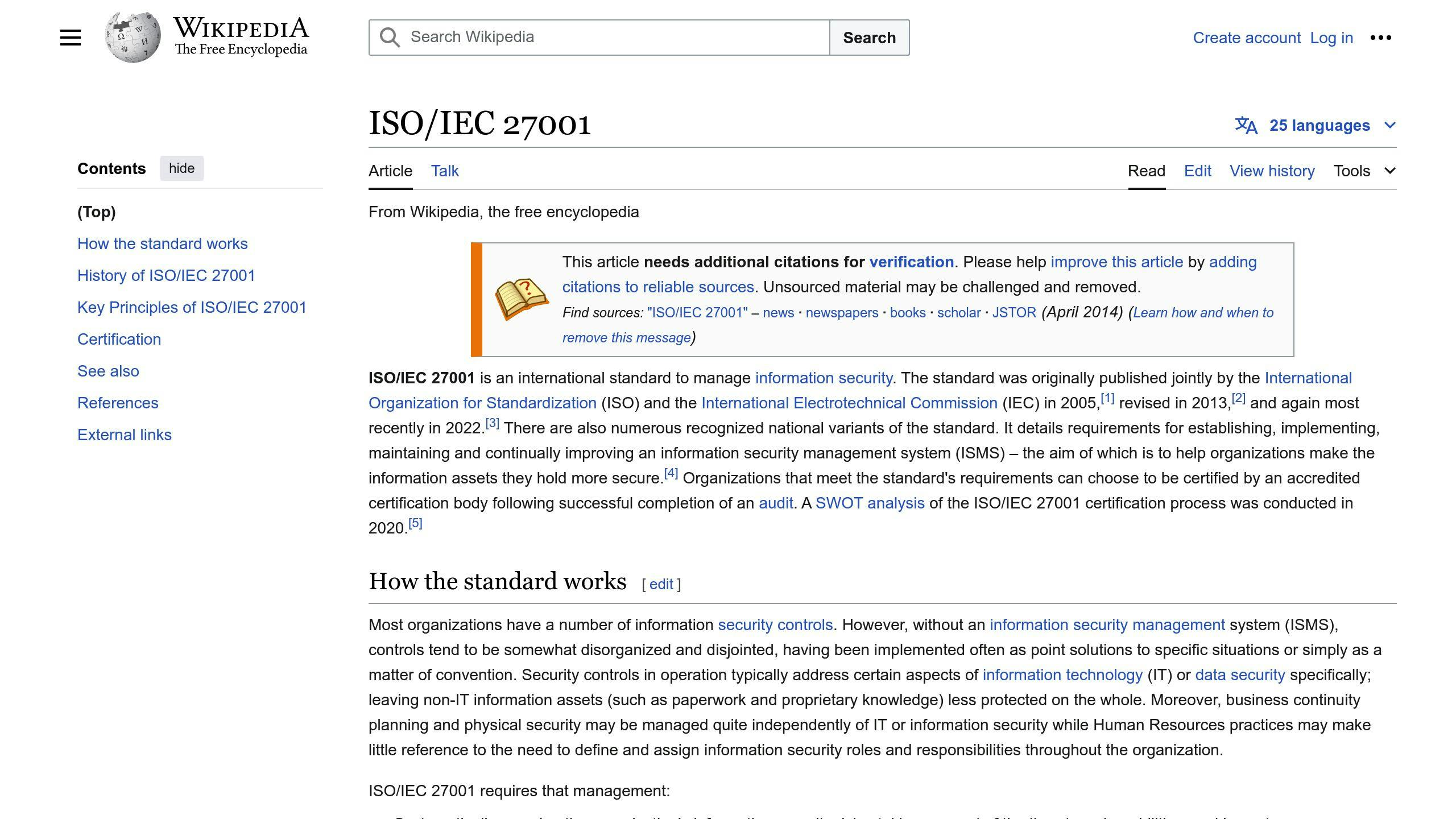Toggle to Talk page view
Viewport: 1456px width, 819px height.
pos(444,171)
